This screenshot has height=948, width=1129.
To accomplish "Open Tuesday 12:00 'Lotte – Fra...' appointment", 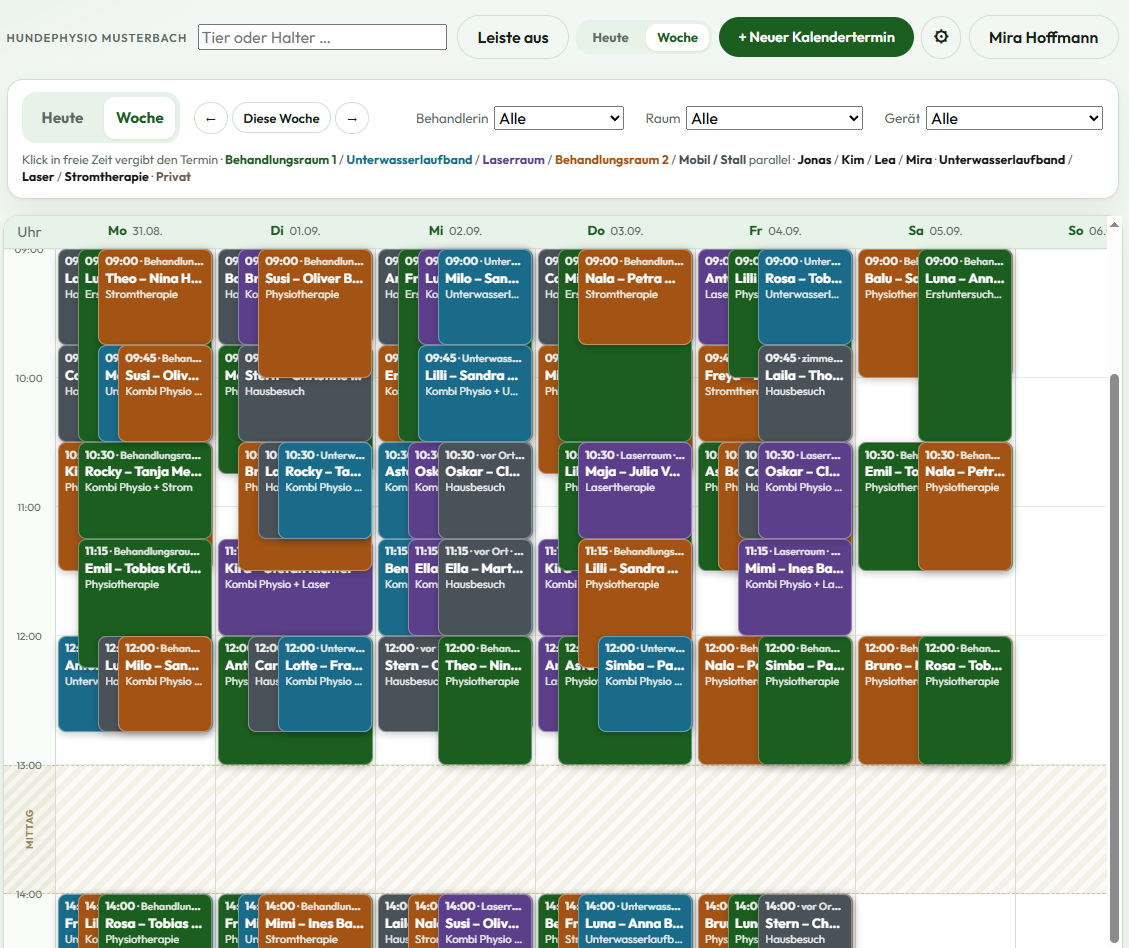I will [x=325, y=684].
